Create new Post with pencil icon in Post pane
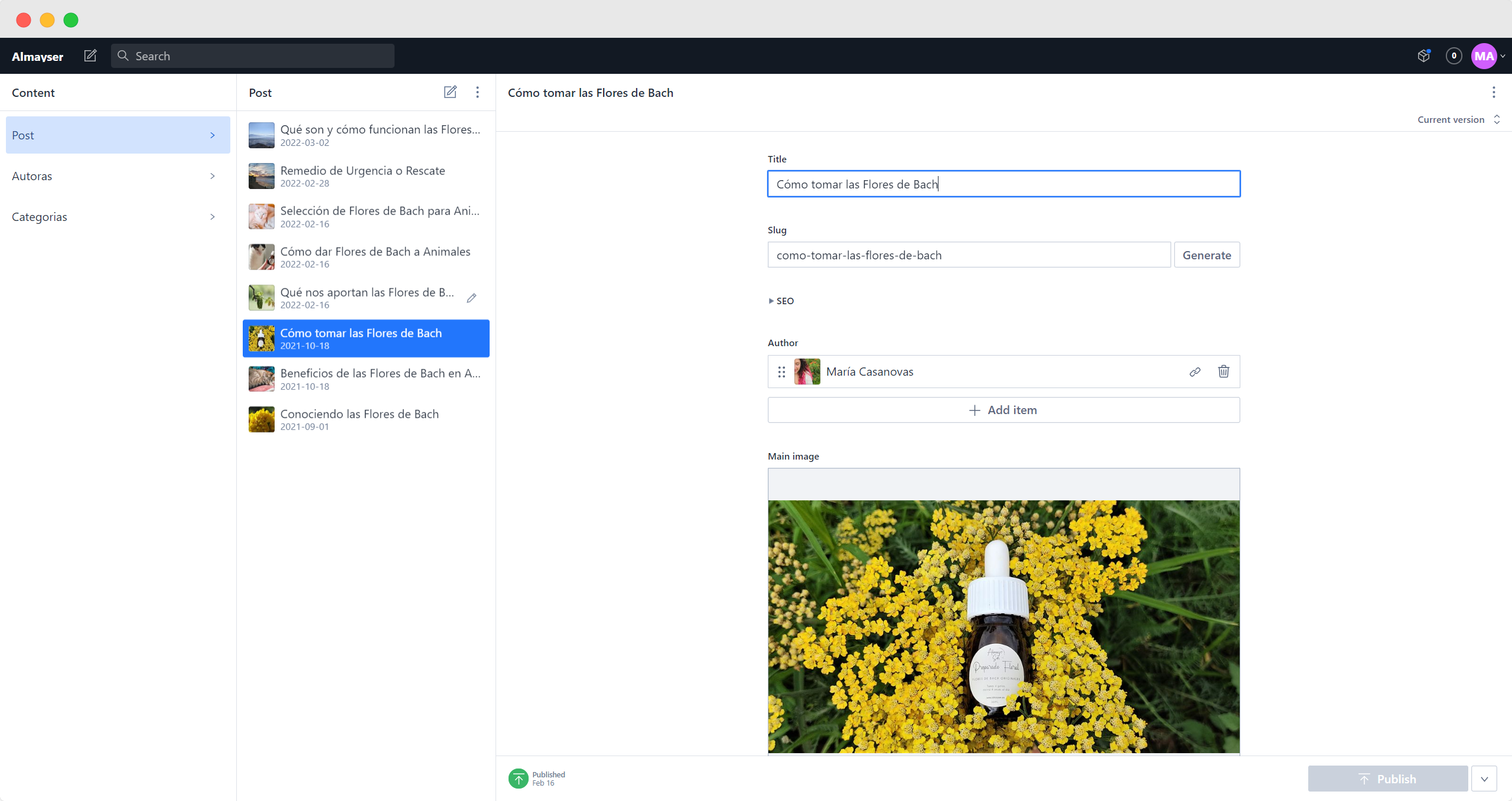1512x801 pixels. click(450, 92)
